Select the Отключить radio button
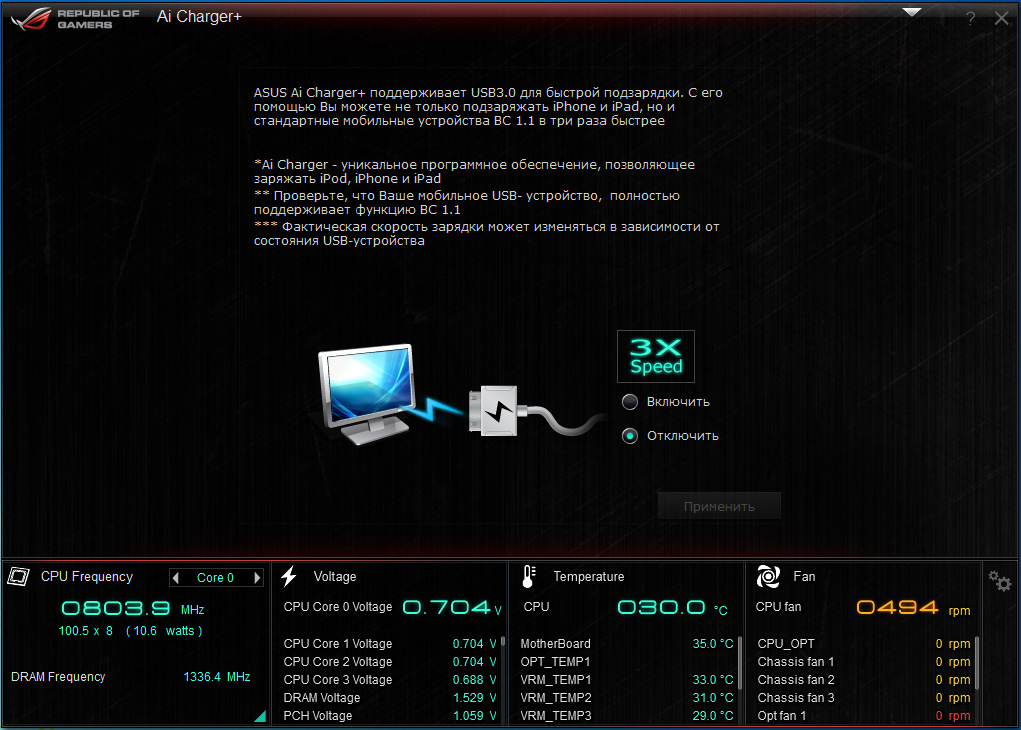 click(x=630, y=436)
